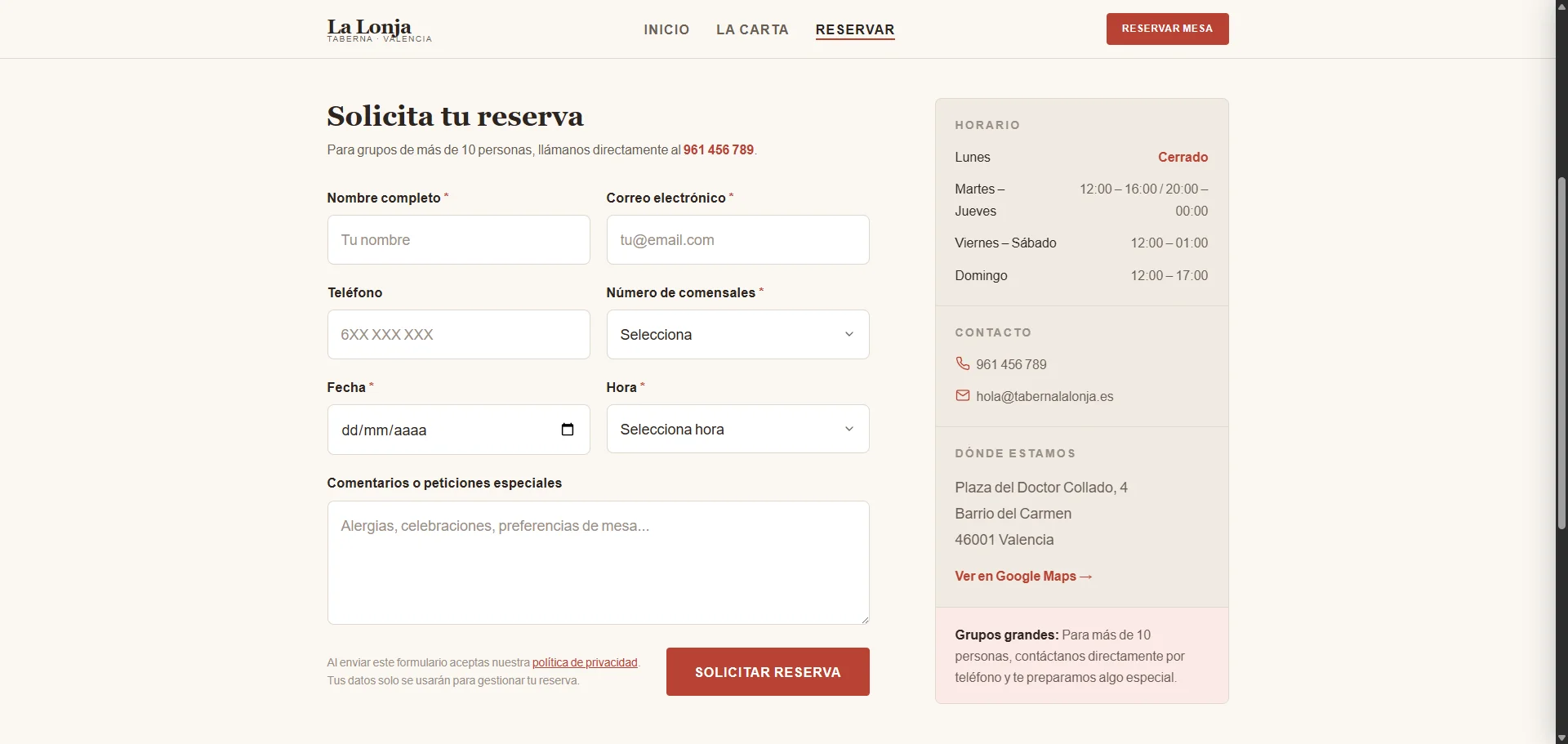Click the 961 456 789 contact phone number
Image resolution: width=1568 pixels, height=744 pixels.
point(1011,364)
